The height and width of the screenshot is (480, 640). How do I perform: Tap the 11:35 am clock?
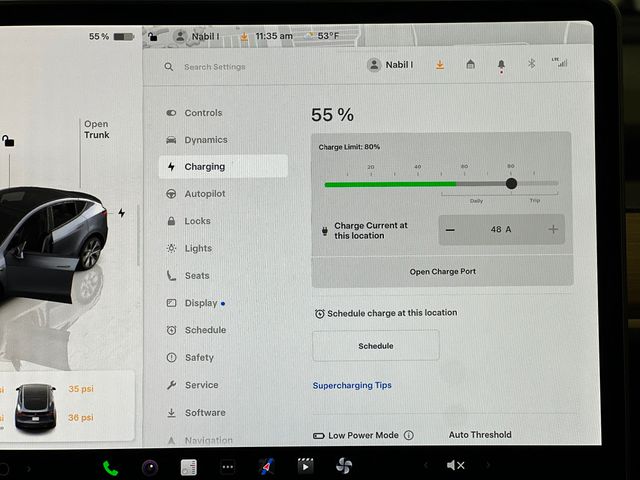(x=274, y=36)
